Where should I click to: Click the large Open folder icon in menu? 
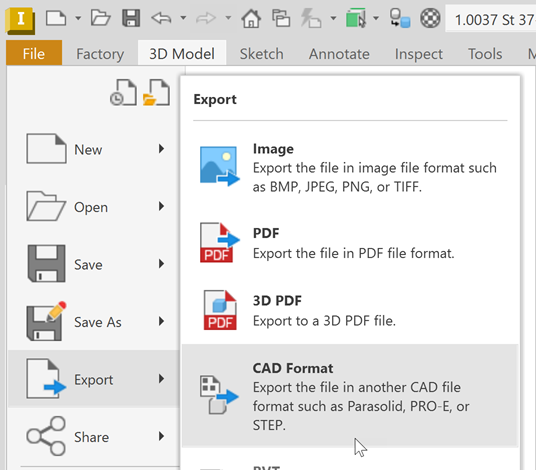[x=46, y=206]
